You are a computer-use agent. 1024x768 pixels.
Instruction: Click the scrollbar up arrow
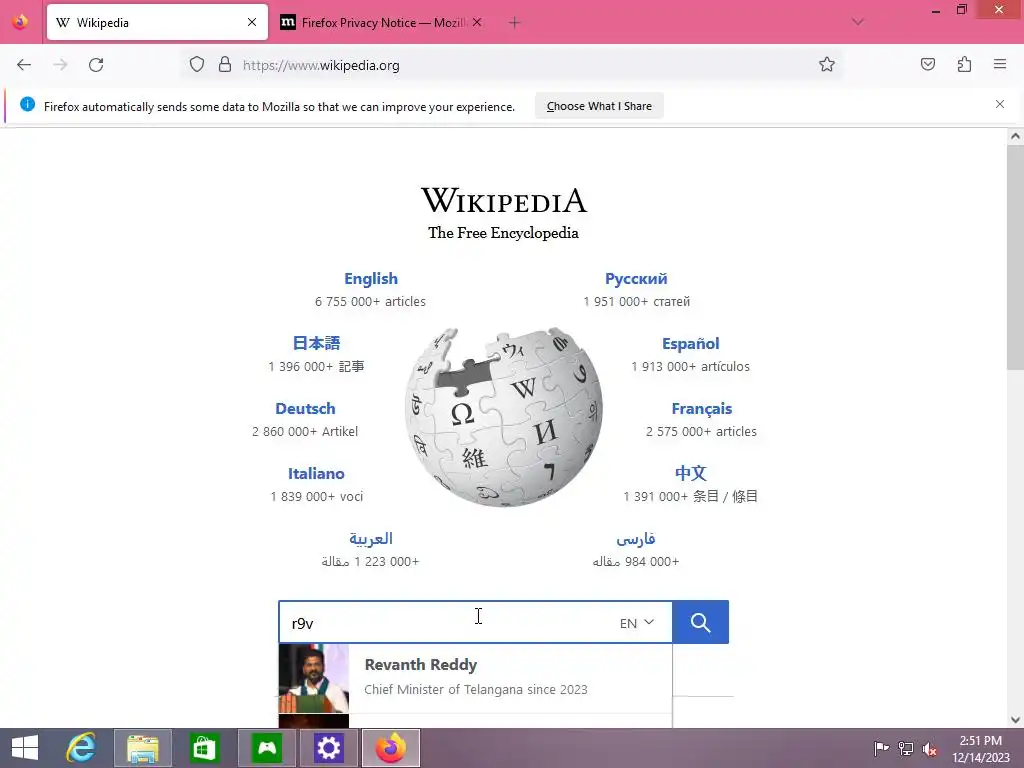tap(1015, 136)
